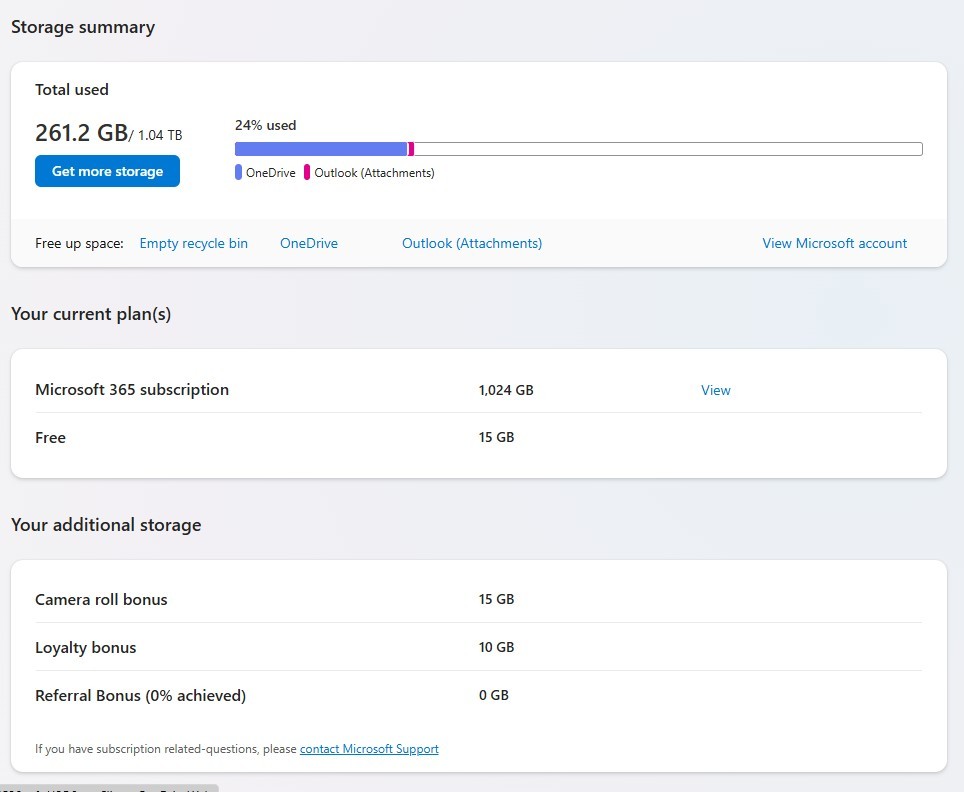This screenshot has width=964, height=792.
Task: Click the blue OneDrive legend swatch
Action: (238, 173)
